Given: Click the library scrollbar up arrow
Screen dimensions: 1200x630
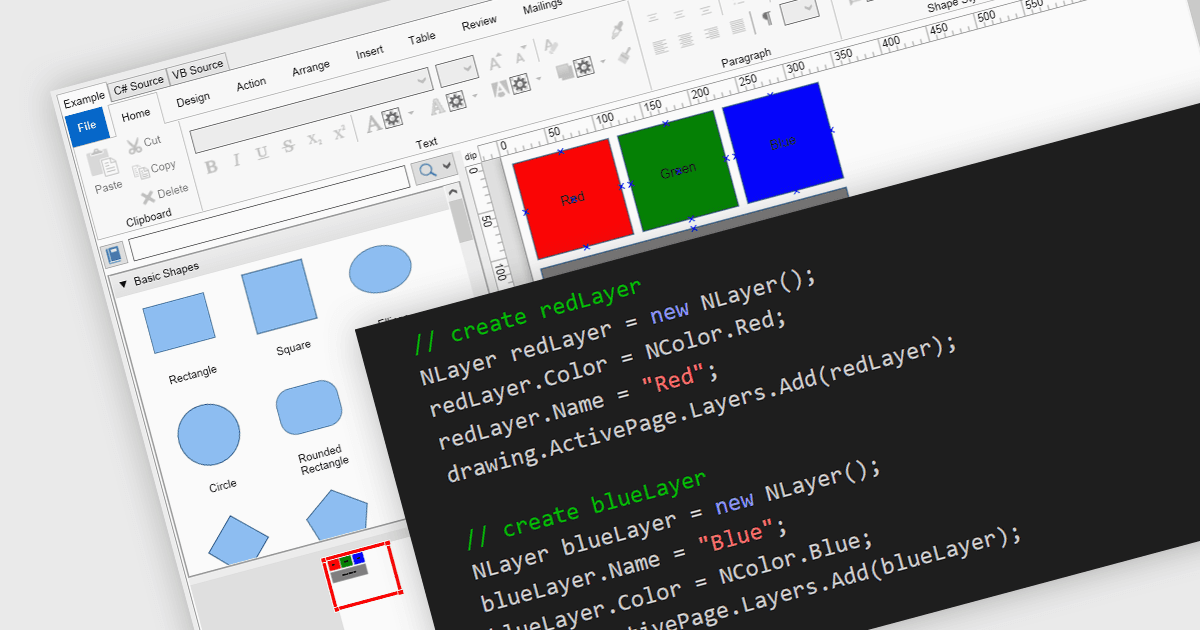Looking at the screenshot, I should tap(452, 193).
